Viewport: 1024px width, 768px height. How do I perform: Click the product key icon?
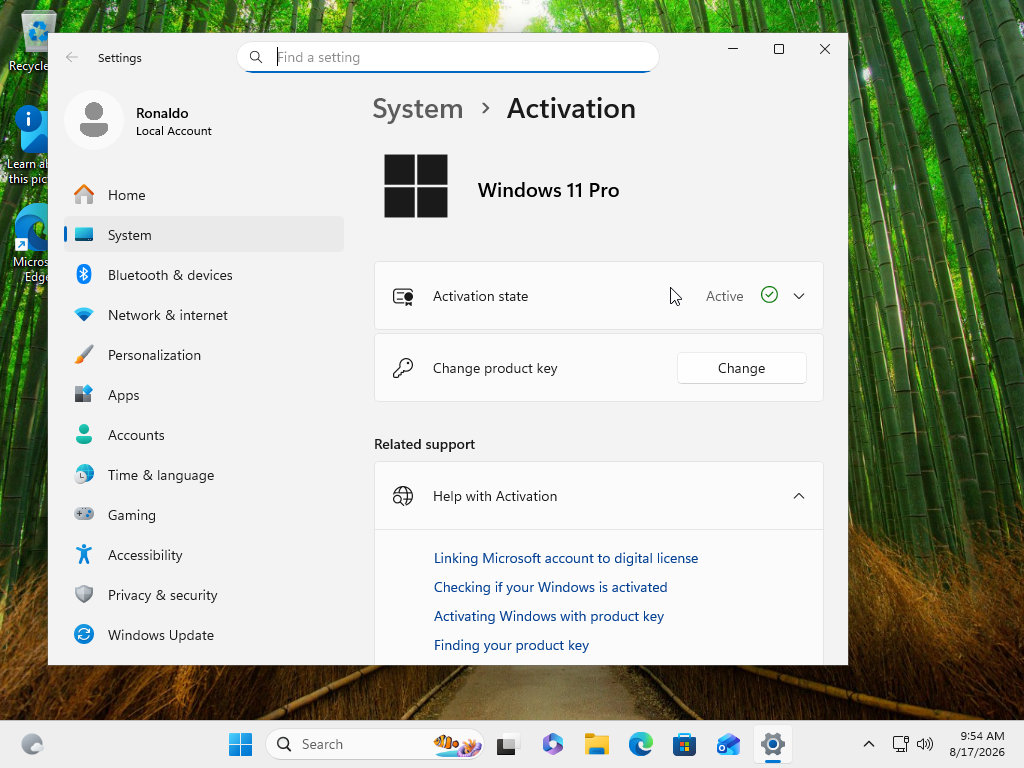coord(403,368)
